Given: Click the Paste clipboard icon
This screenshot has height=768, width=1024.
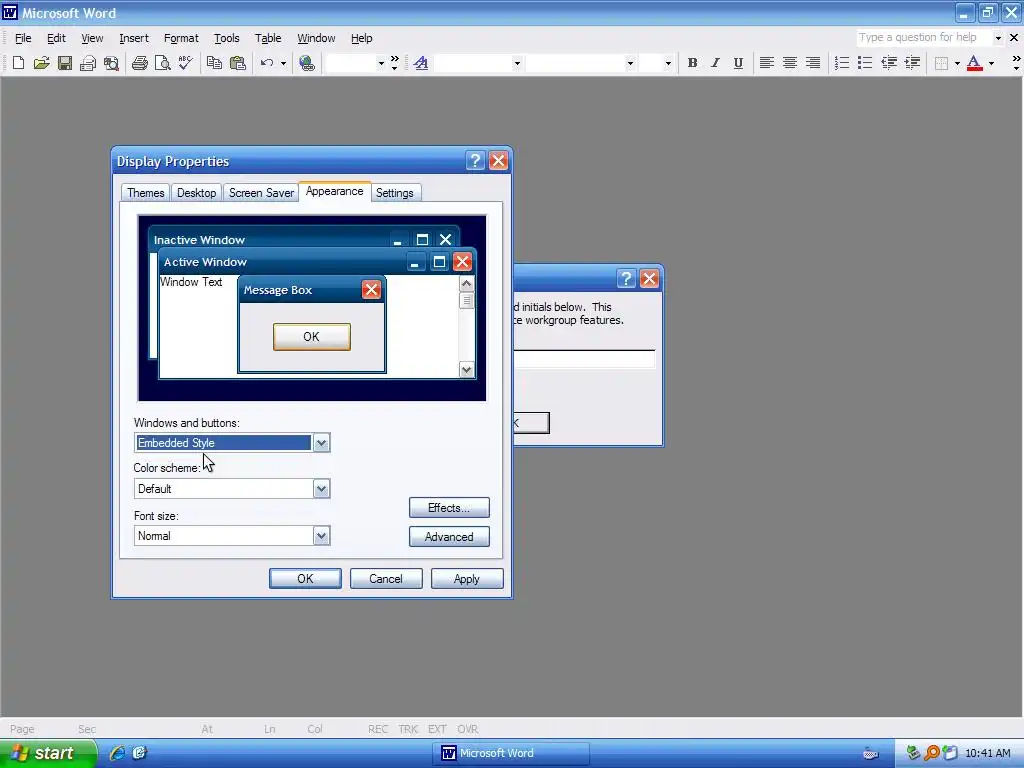Looking at the screenshot, I should tap(238, 63).
